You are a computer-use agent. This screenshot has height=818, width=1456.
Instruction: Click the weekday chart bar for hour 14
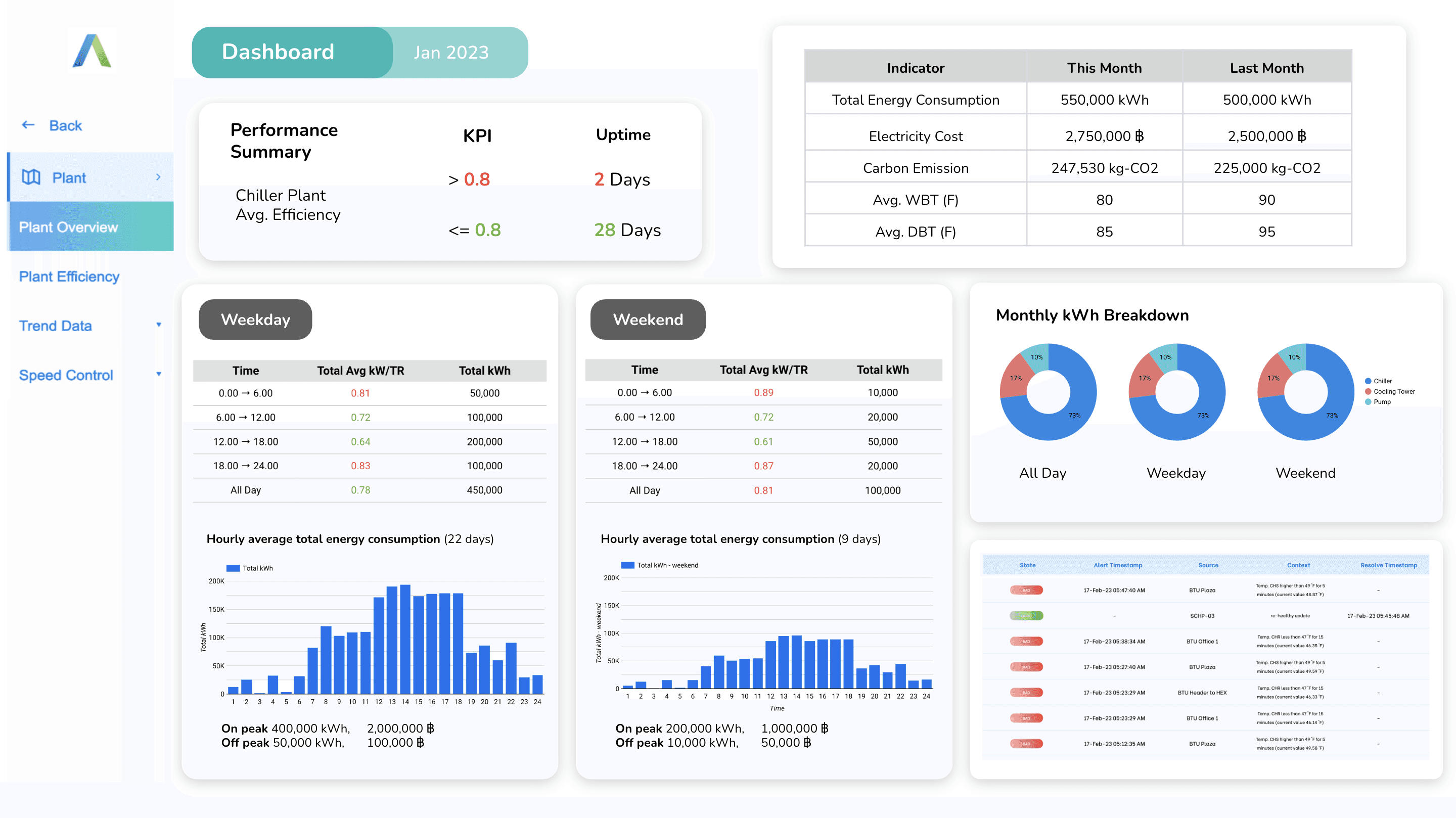tap(405, 640)
